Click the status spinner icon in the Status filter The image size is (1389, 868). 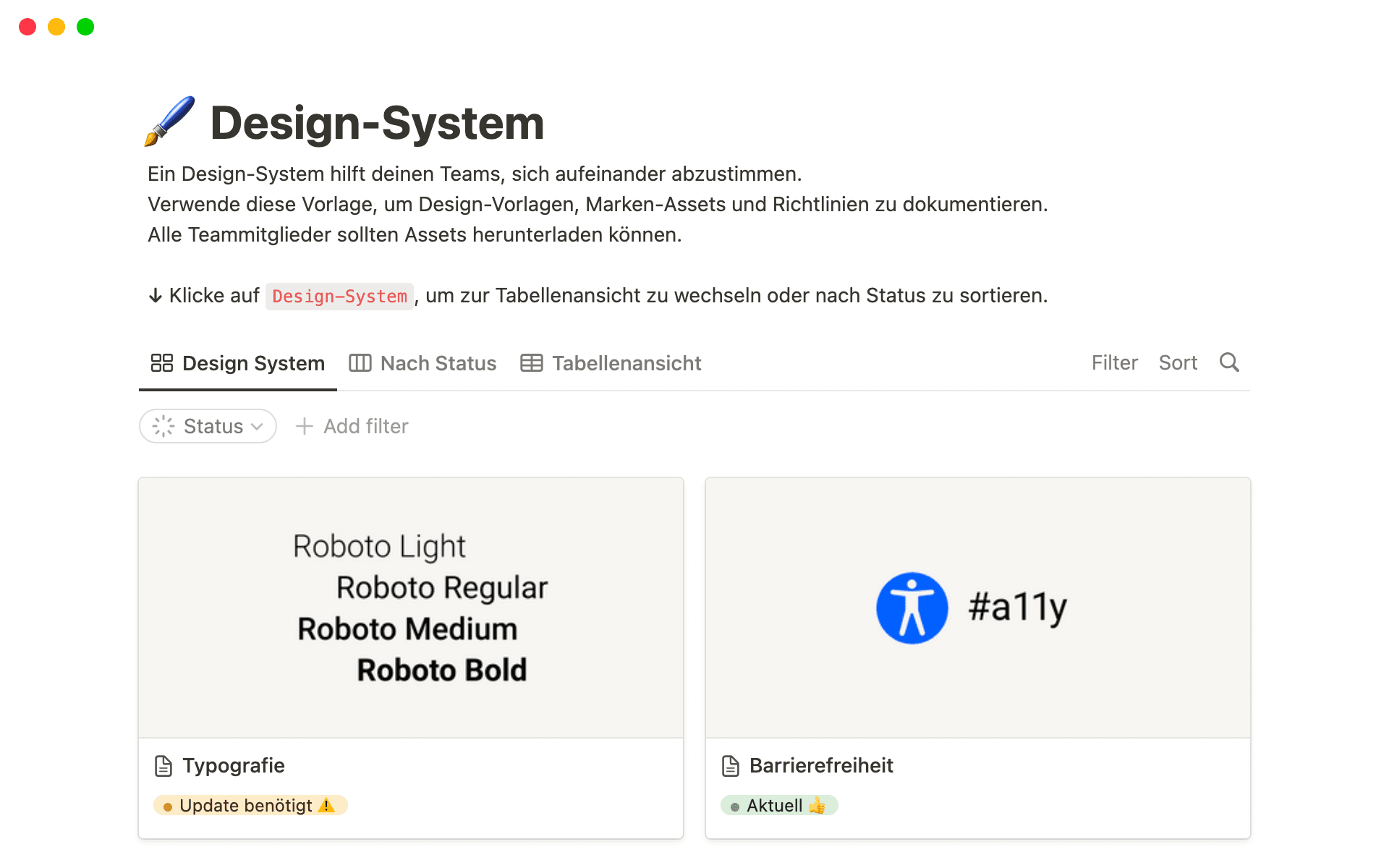point(163,426)
